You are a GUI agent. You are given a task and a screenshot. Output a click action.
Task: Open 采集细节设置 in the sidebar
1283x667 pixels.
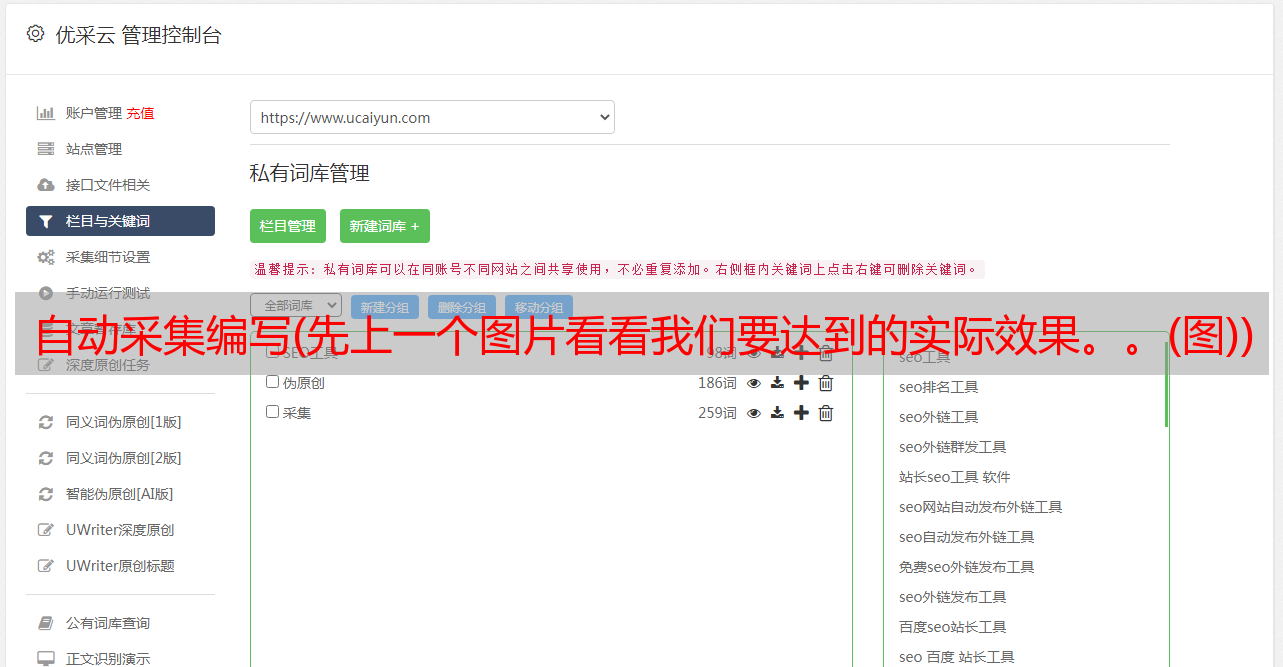(x=108, y=257)
